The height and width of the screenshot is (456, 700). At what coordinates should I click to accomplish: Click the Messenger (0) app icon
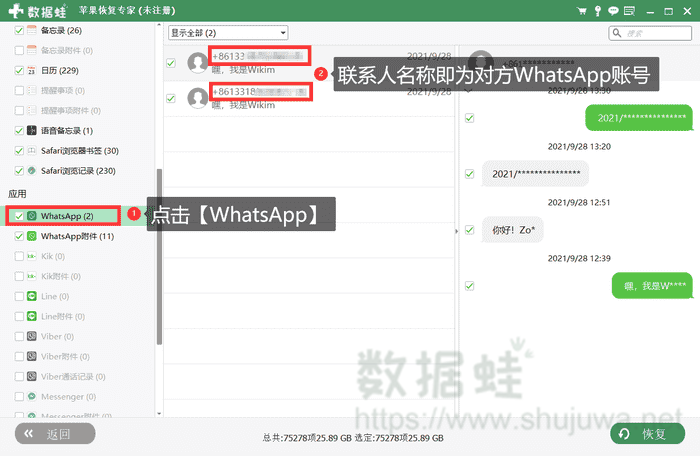[x=32, y=397]
